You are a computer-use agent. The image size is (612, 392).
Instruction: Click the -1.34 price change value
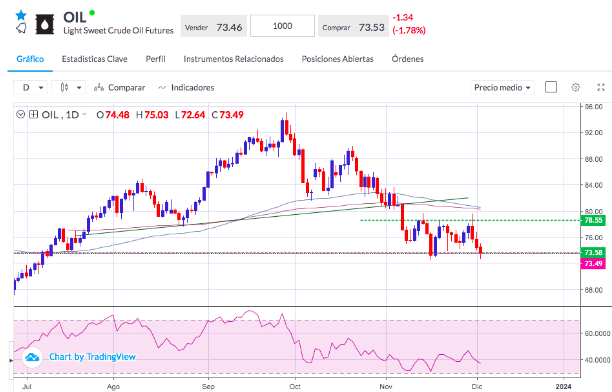[x=403, y=18]
